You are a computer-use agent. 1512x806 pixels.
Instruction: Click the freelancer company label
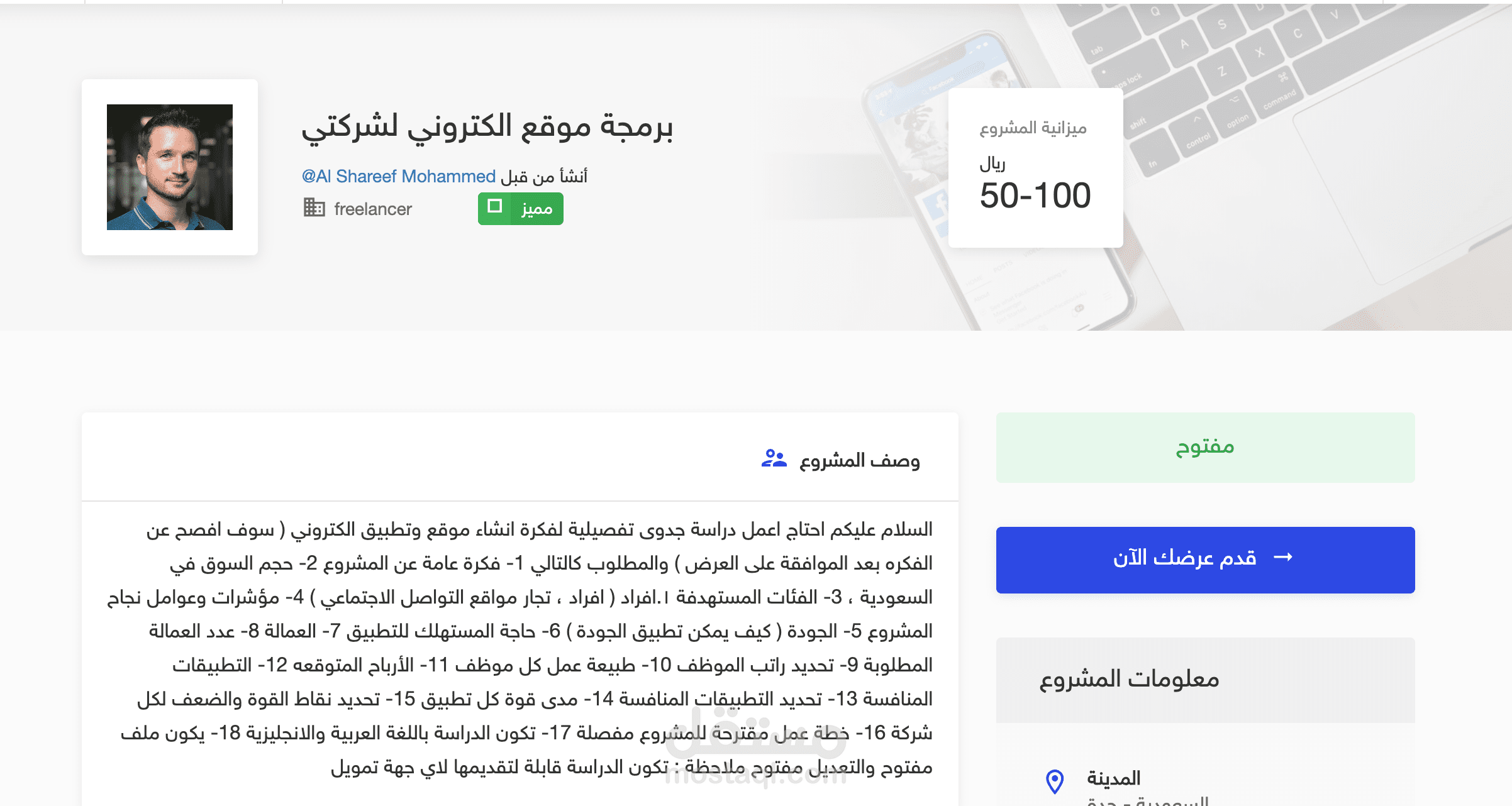tap(372, 209)
